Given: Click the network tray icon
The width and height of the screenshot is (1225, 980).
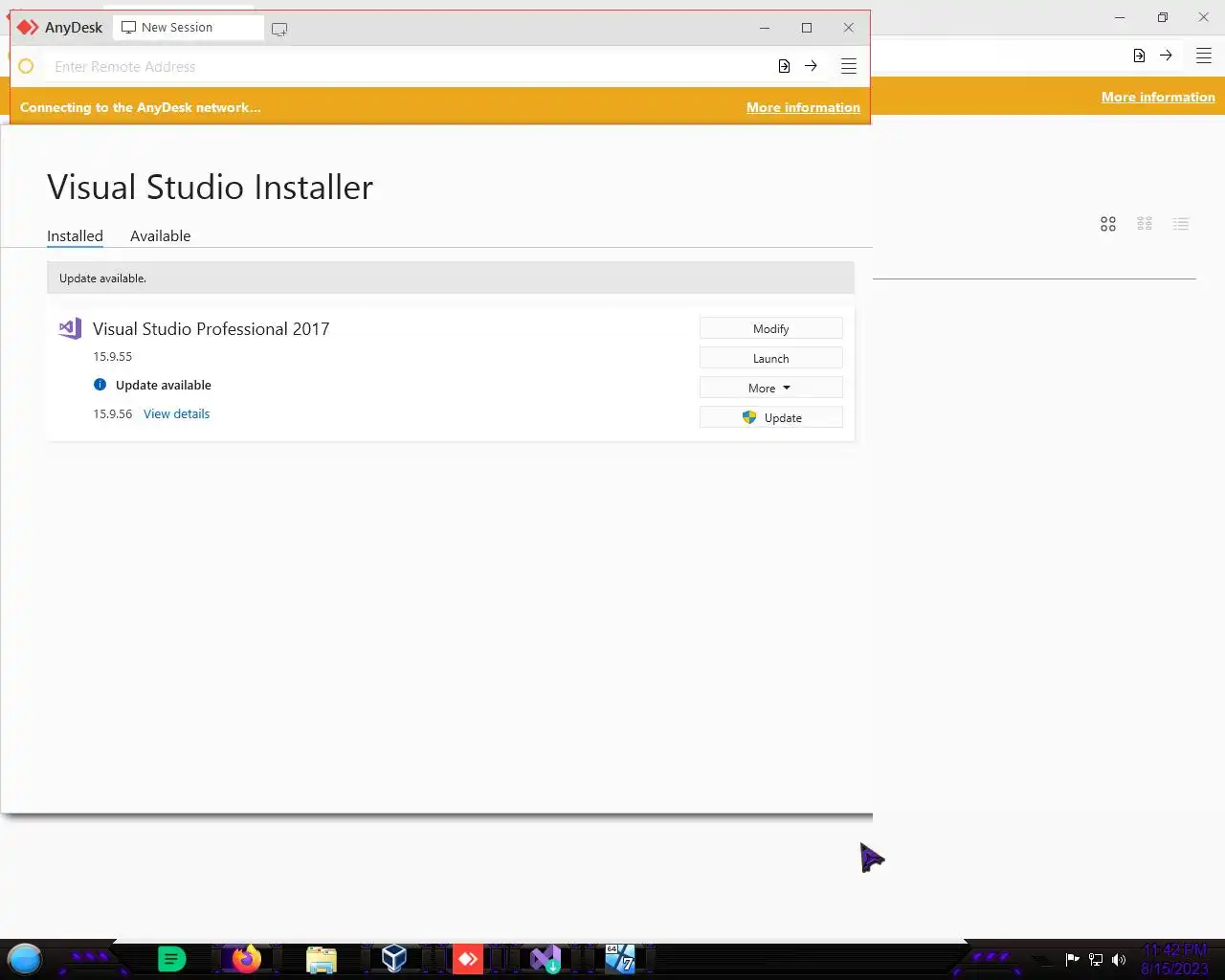Looking at the screenshot, I should (x=1096, y=960).
